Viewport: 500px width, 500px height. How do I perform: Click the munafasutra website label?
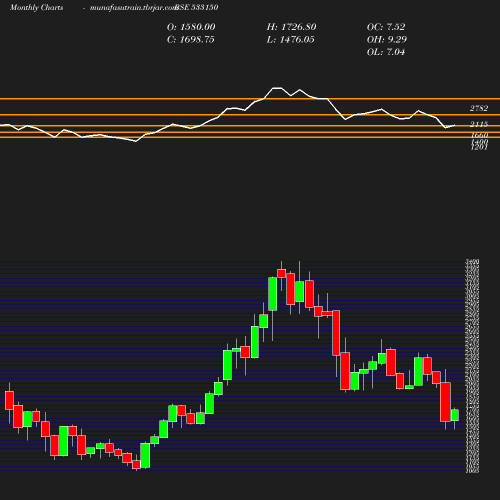(133, 8)
